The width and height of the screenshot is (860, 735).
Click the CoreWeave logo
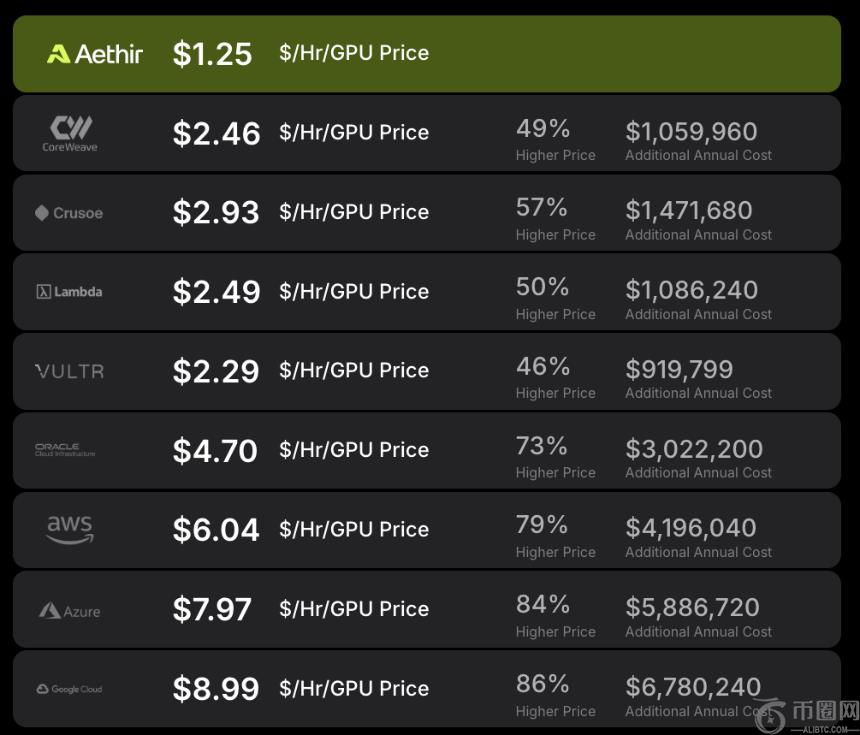pyautogui.click(x=70, y=133)
